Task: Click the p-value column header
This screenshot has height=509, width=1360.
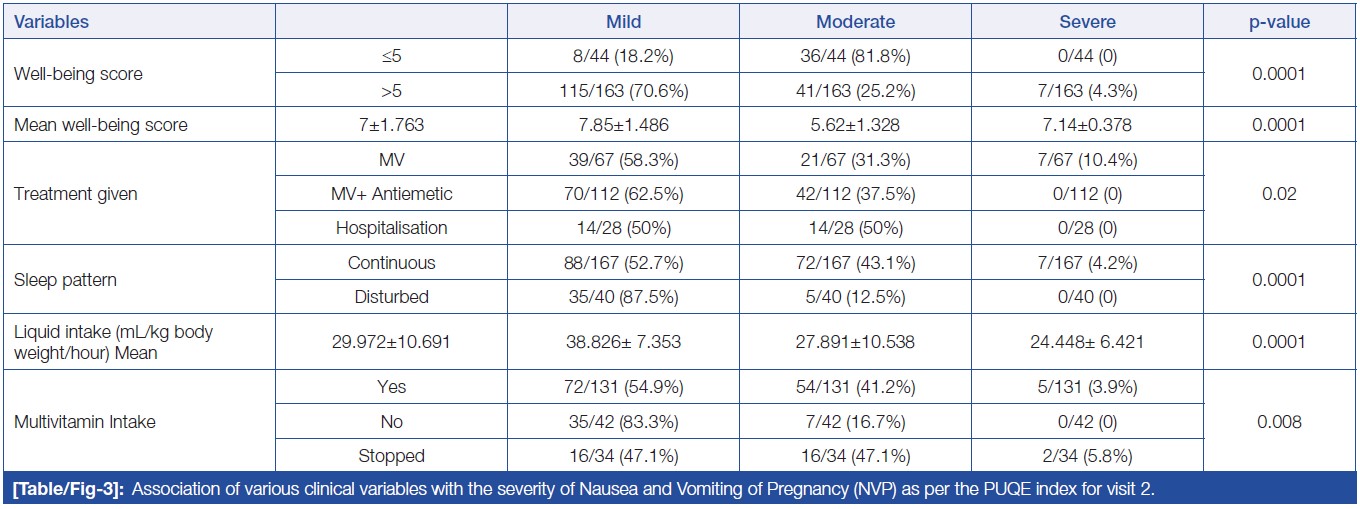Action: pyautogui.click(x=1281, y=21)
